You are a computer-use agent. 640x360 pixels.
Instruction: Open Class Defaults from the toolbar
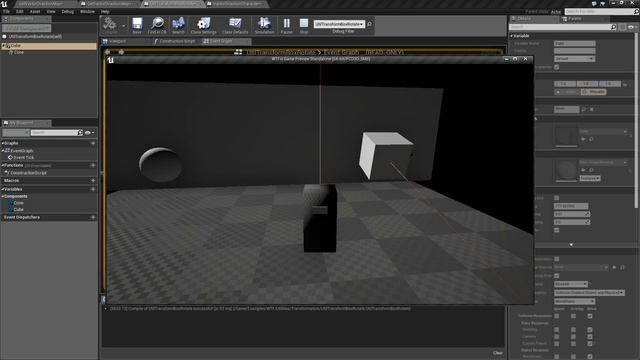(235, 24)
